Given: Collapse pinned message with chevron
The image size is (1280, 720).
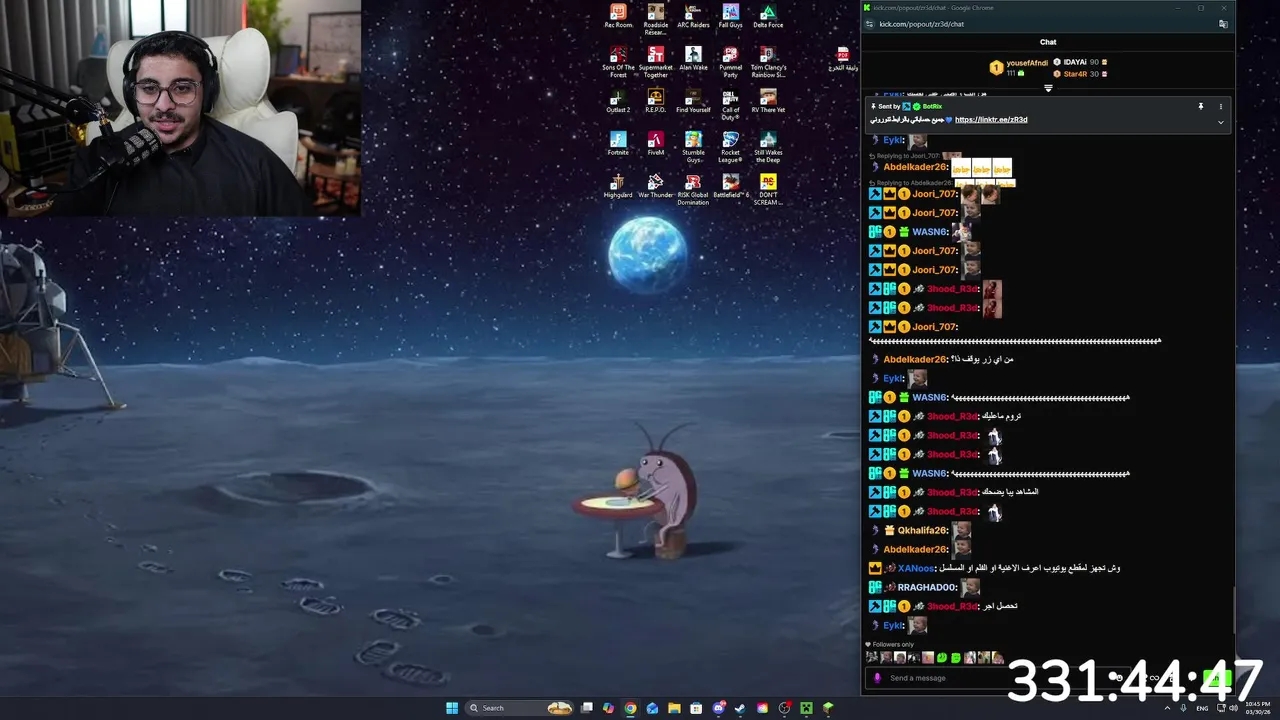Looking at the screenshot, I should [x=1220, y=122].
